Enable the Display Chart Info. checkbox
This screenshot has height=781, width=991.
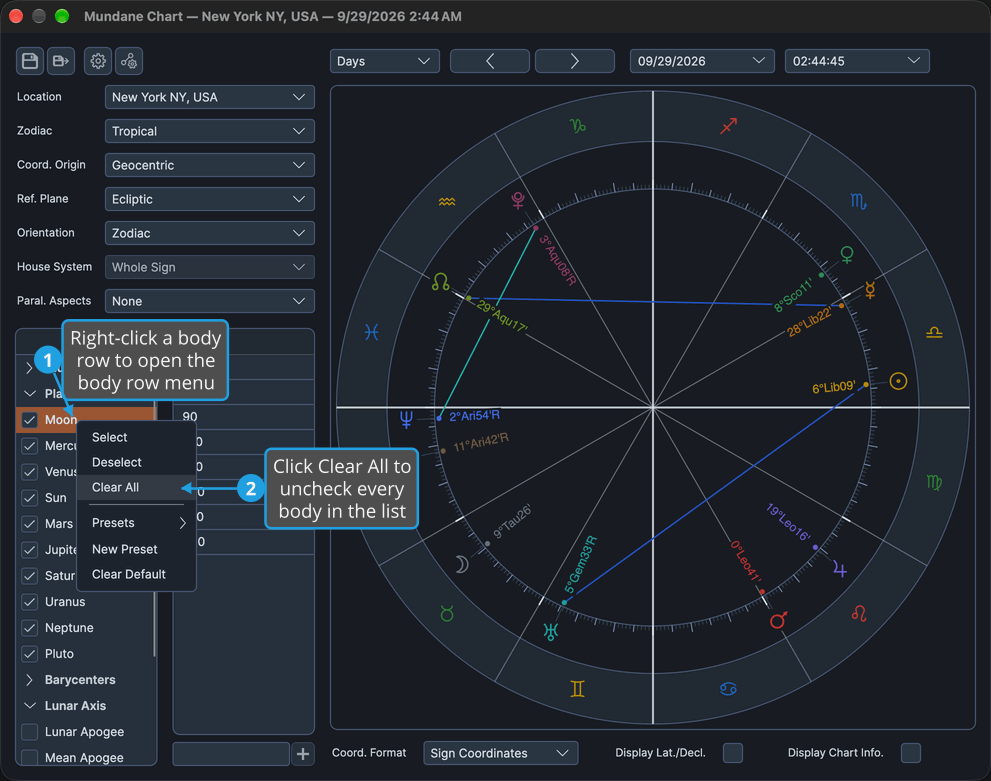pyautogui.click(x=911, y=753)
